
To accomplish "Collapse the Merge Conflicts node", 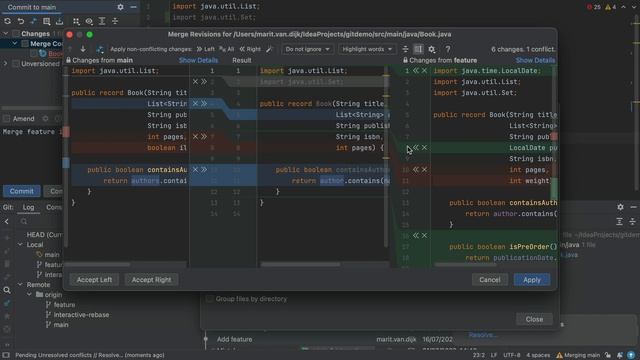I will point(15,43).
